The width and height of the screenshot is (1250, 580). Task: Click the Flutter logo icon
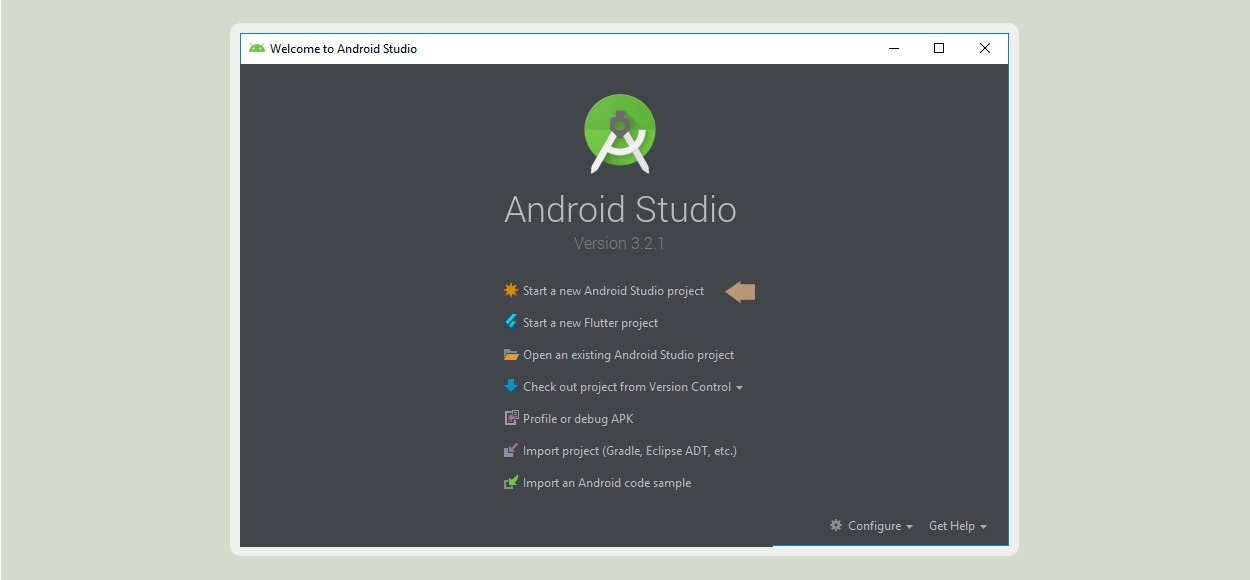(511, 322)
